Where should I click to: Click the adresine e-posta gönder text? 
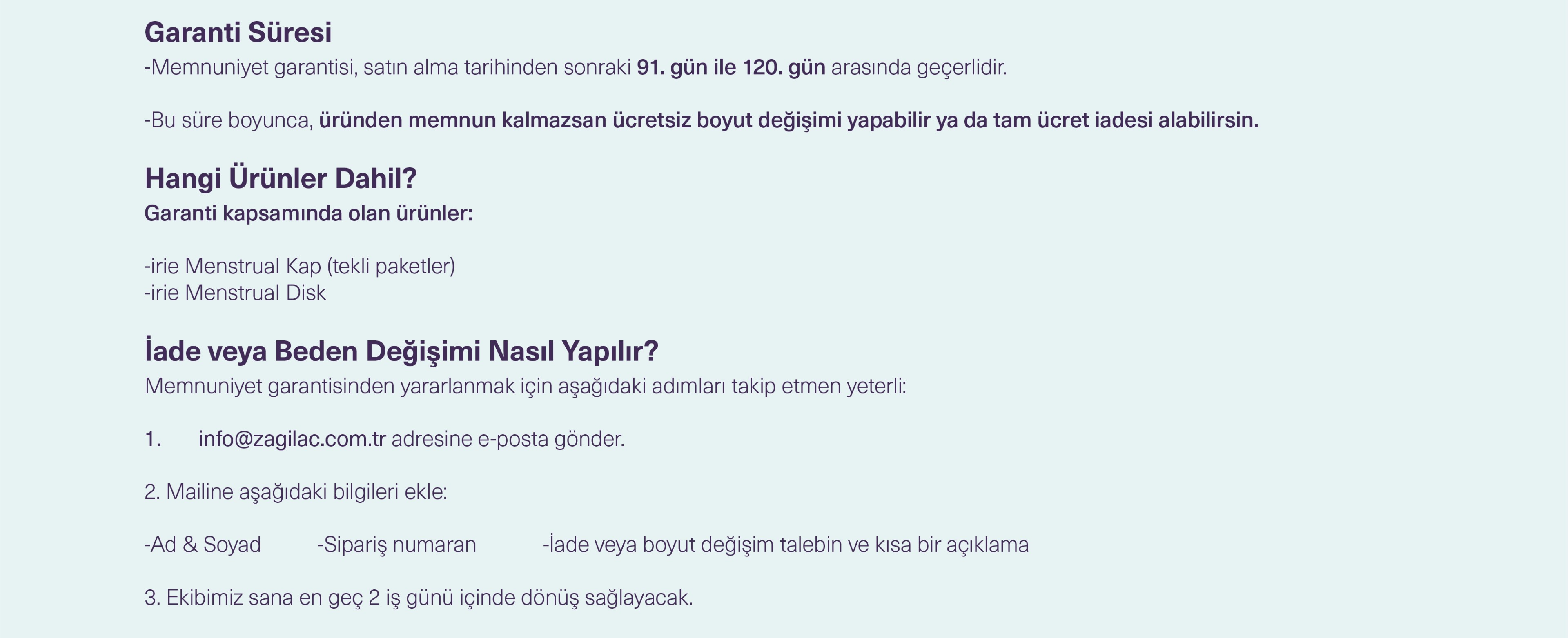[508, 438]
